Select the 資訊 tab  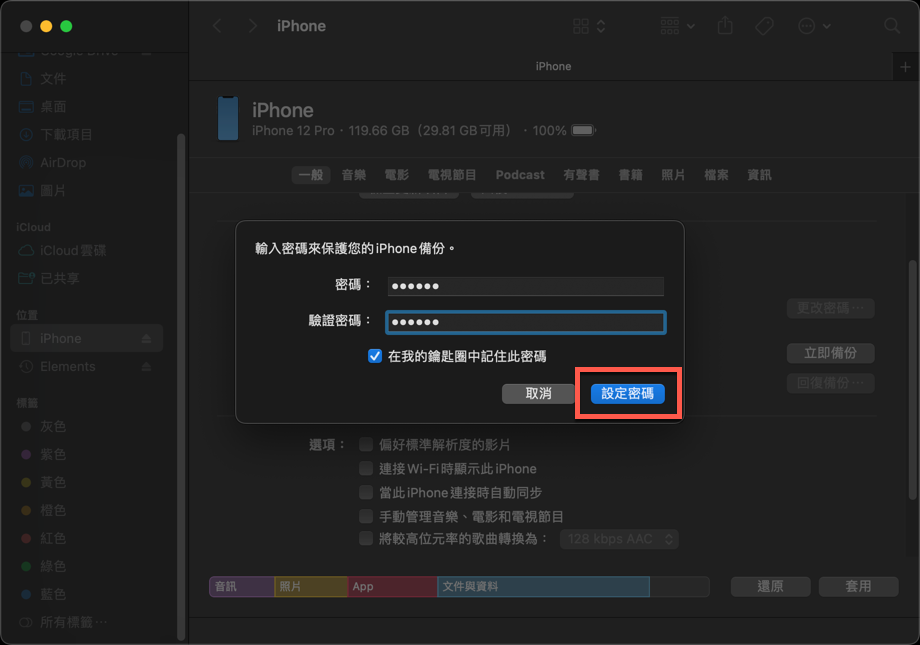[x=759, y=175]
